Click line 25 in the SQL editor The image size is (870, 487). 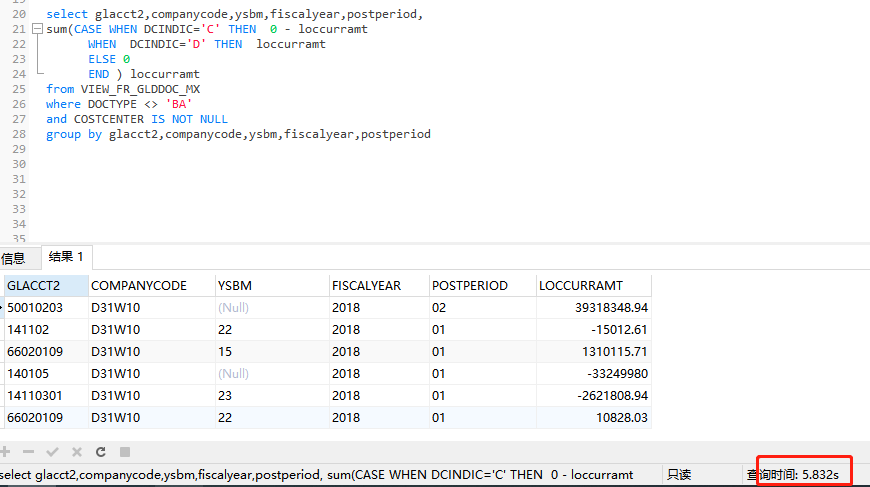pyautogui.click(x=200, y=89)
